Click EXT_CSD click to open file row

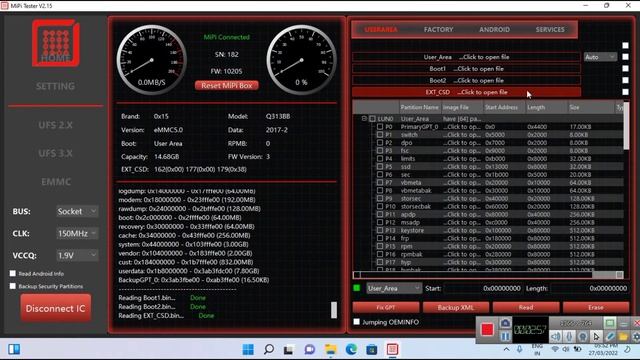467,92
